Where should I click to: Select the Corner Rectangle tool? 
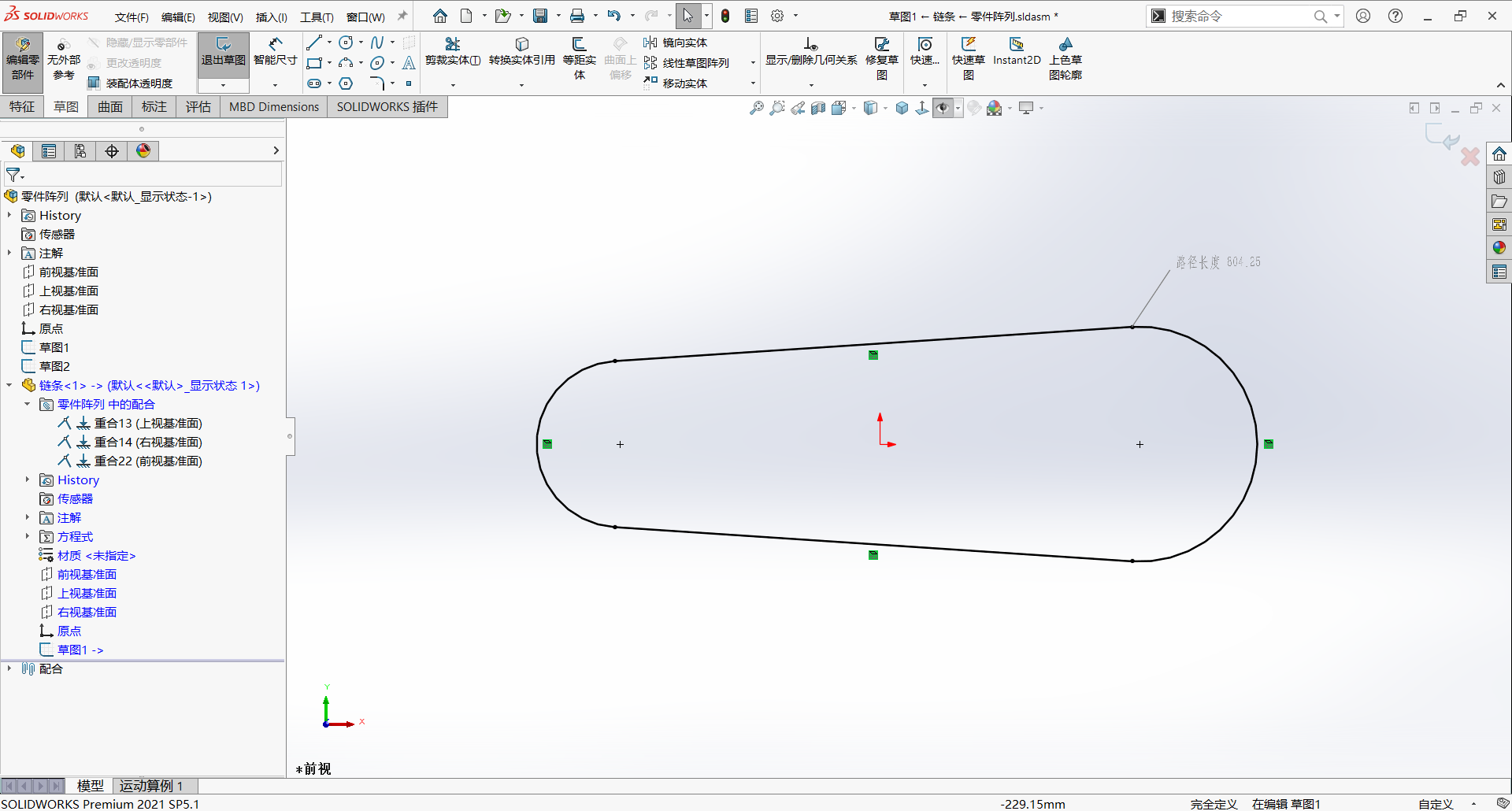[x=314, y=63]
